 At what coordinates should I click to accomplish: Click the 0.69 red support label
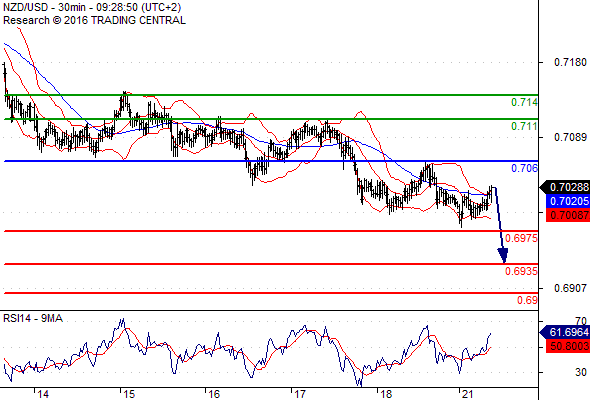tap(527, 300)
